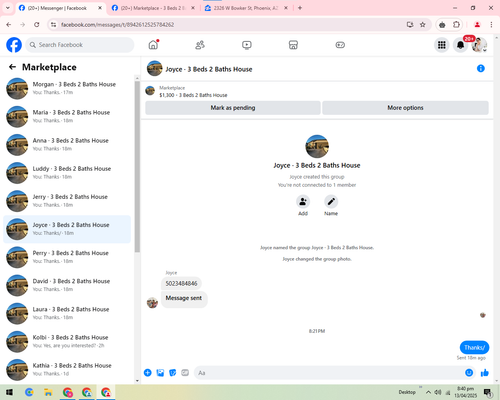Click the Thanks/ sent message bubble
This screenshot has height=400, width=500.
474,347
